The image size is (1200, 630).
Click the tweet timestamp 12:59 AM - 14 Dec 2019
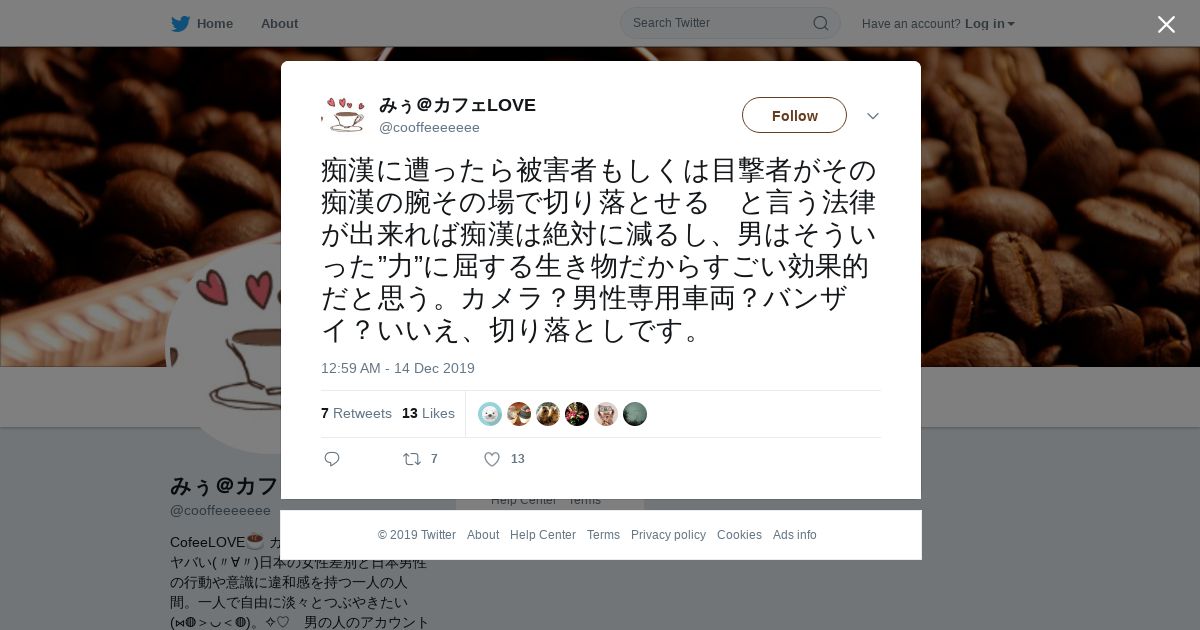(398, 369)
